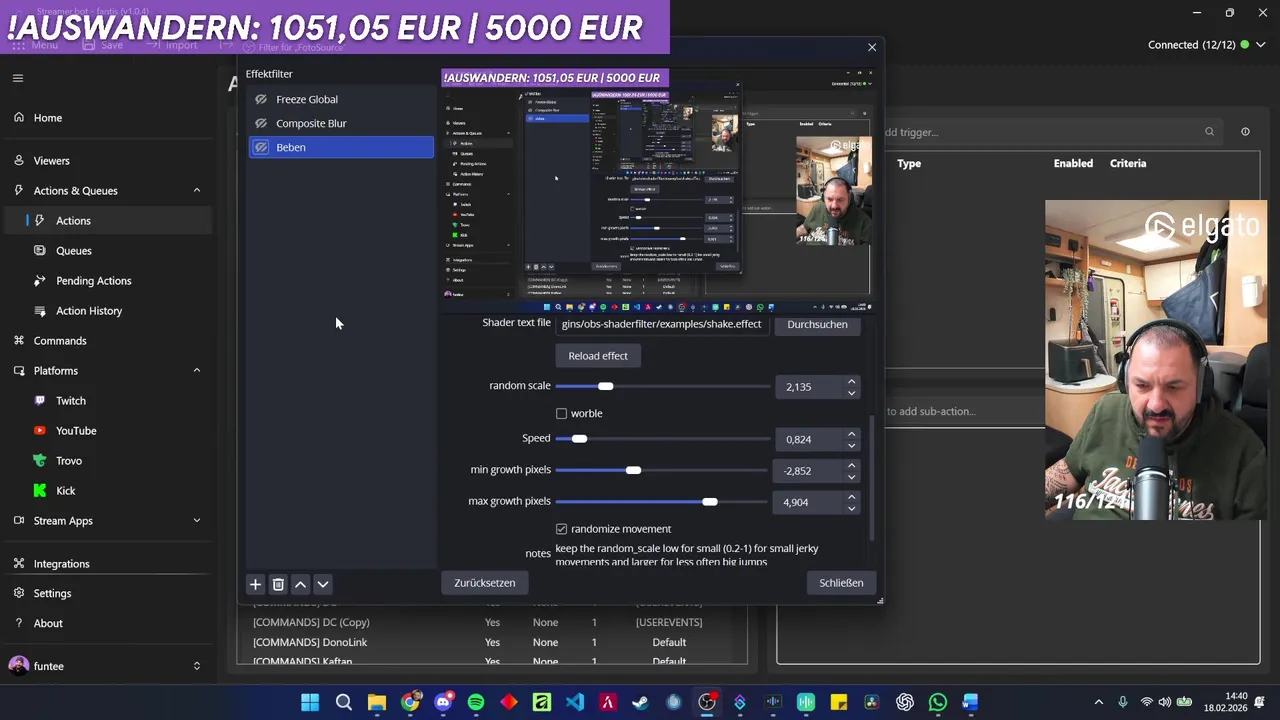Open Pending Actions via its icon

coord(39,280)
